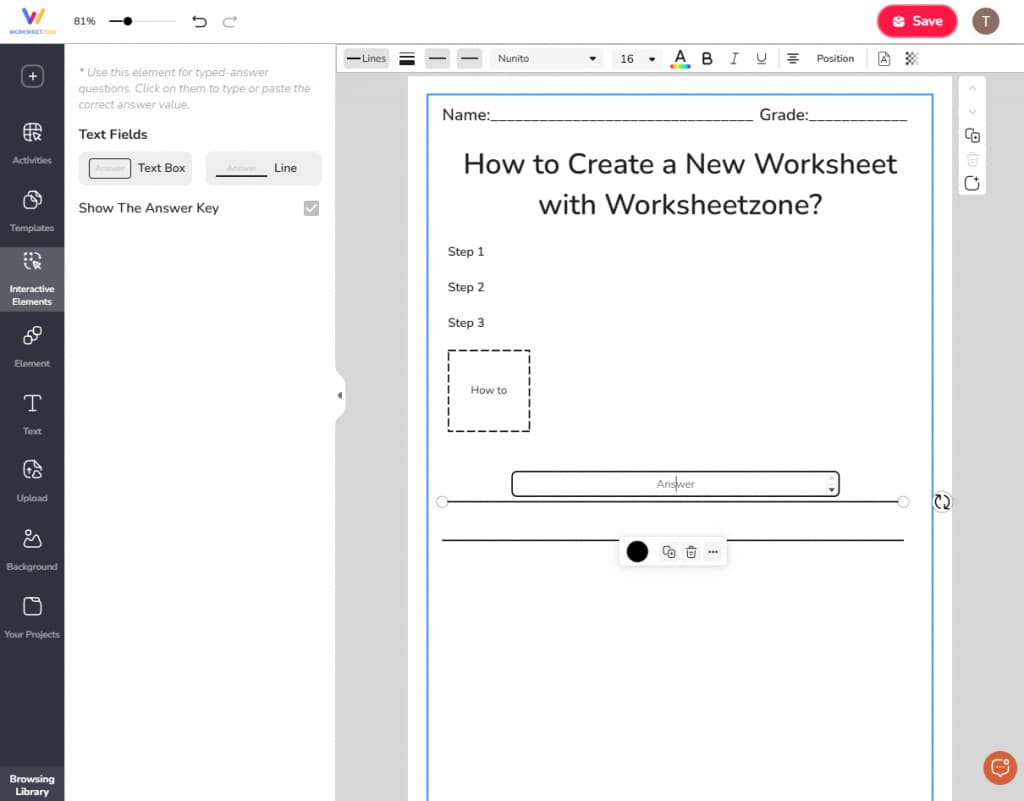Click the rotate handle icon
1024x801 pixels.
[x=942, y=502]
